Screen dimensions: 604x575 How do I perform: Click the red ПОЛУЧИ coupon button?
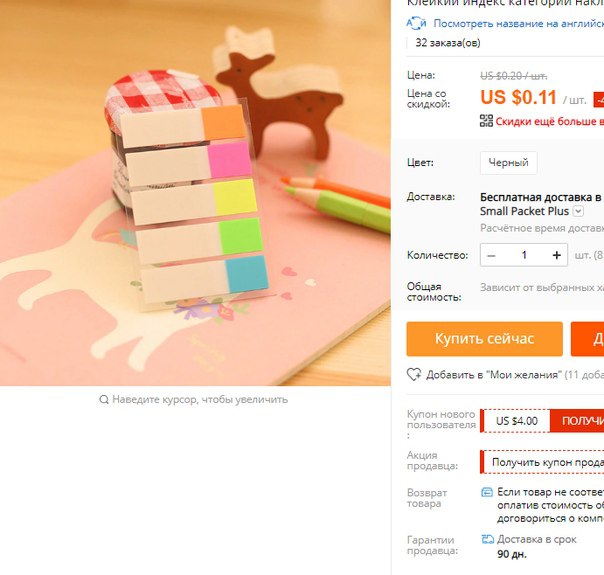point(577,421)
